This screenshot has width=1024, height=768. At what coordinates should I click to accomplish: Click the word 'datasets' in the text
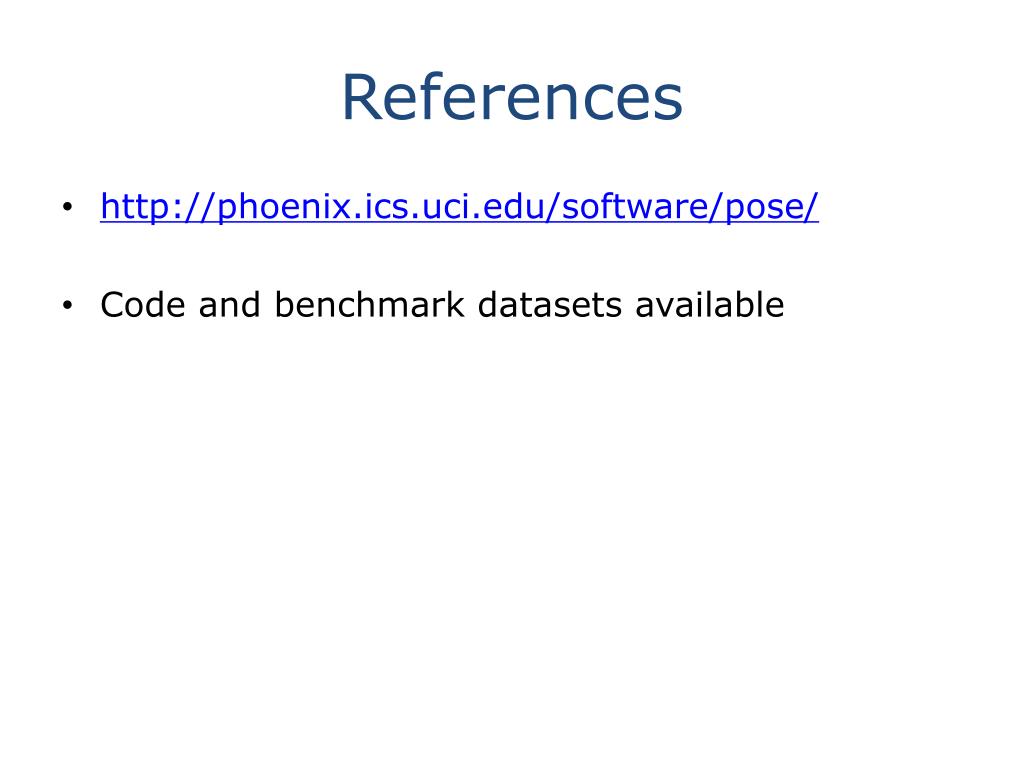550,304
